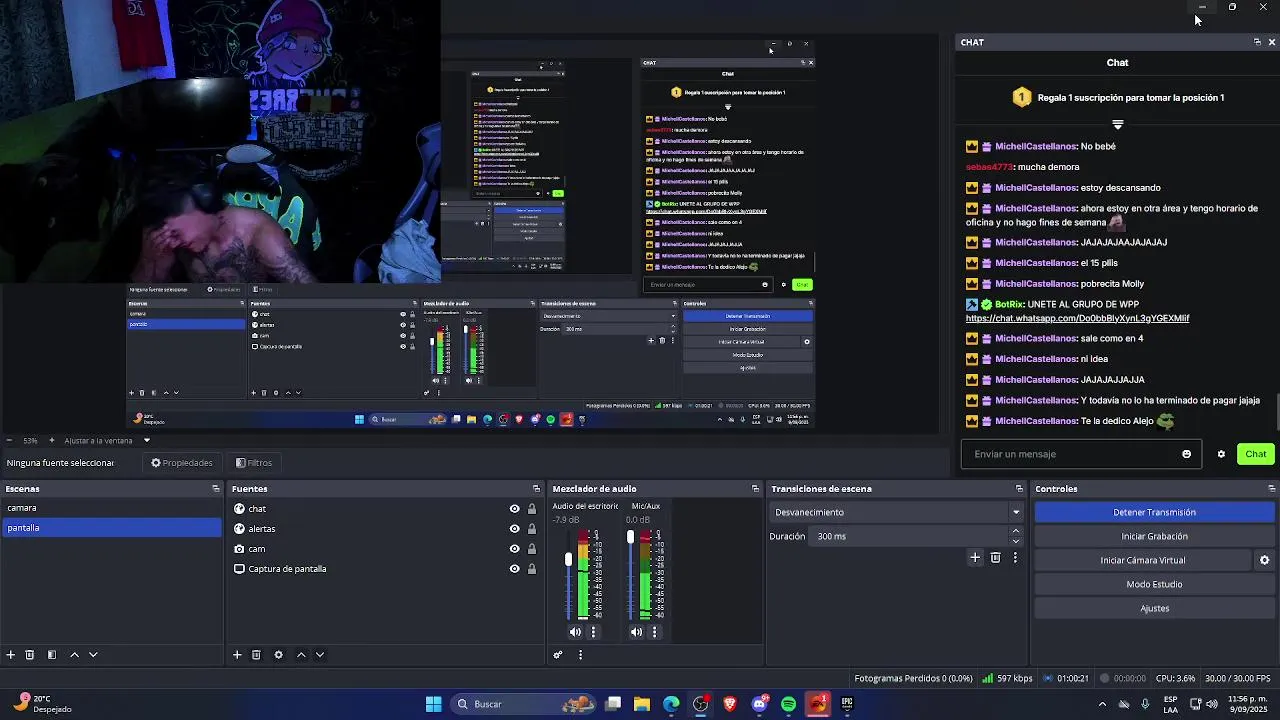Open Audio del escritorio options menu dots
1280x720 pixels.
point(593,632)
